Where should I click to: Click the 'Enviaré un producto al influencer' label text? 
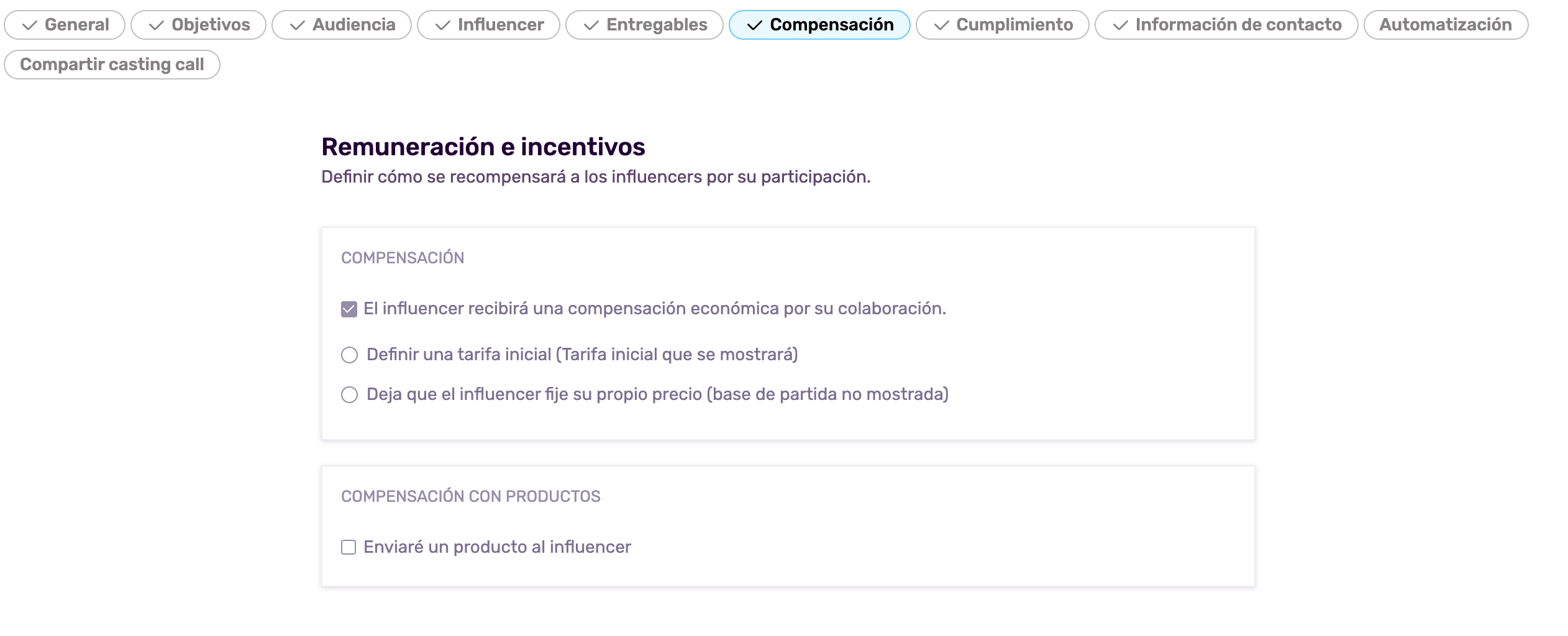497,547
